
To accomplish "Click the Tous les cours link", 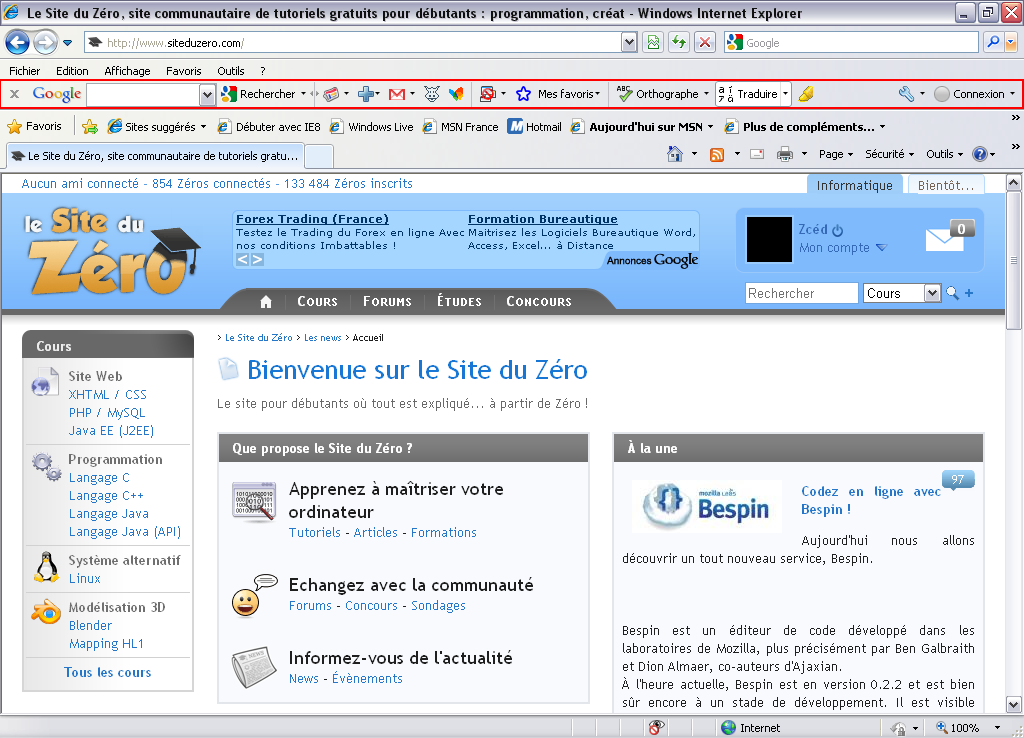I will [x=108, y=672].
